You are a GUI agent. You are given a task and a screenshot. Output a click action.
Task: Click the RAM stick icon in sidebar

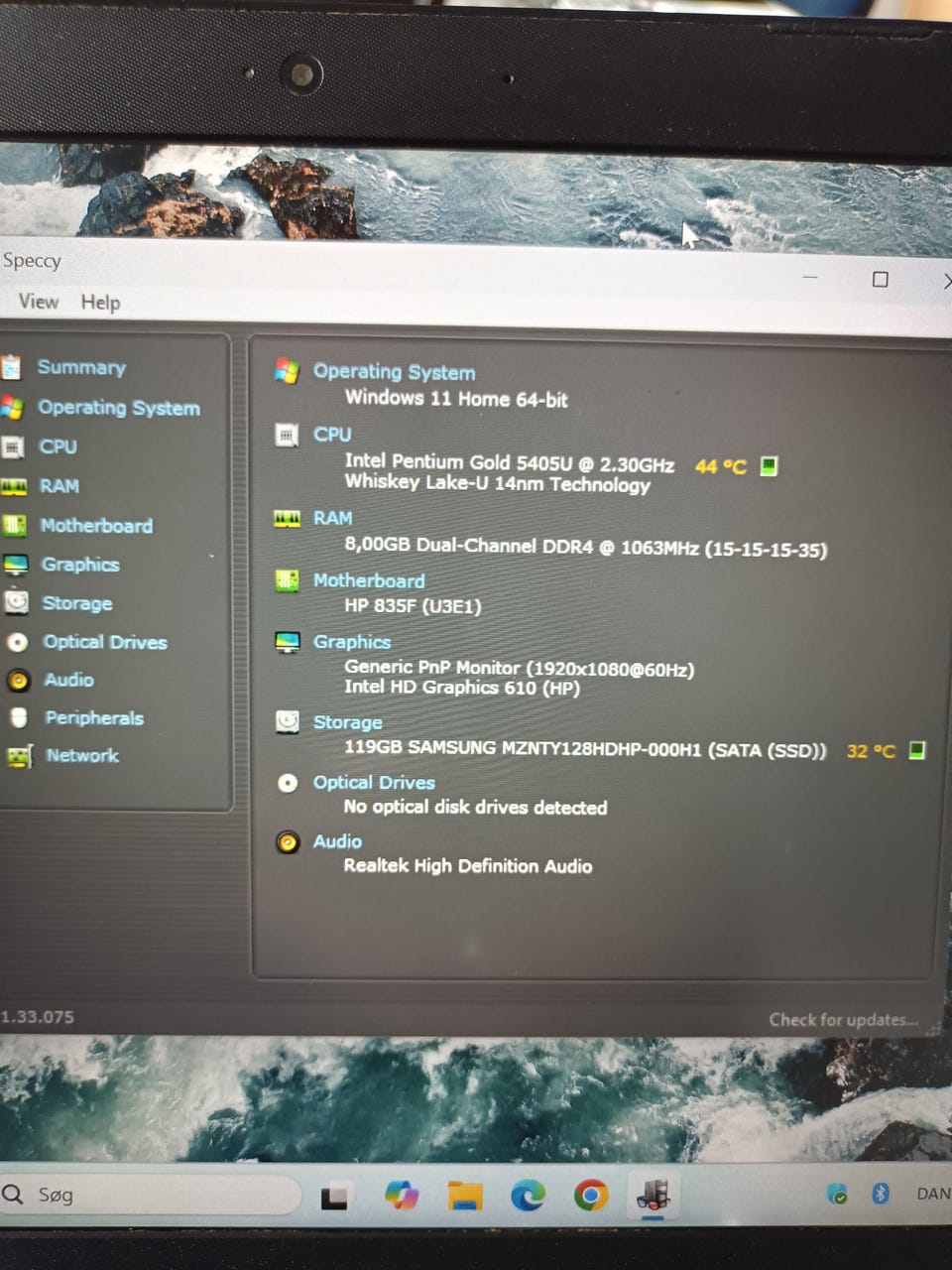coord(14,486)
